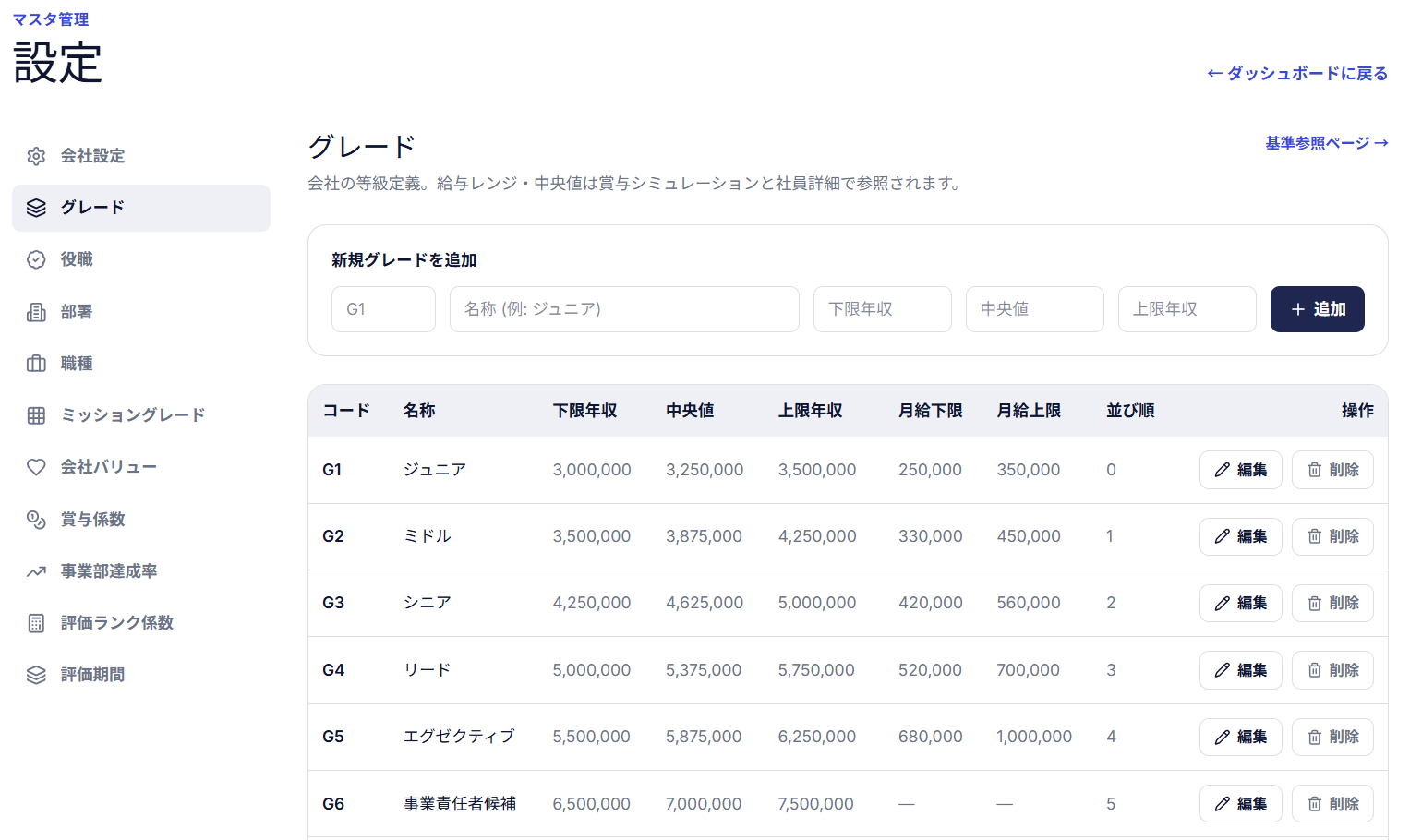This screenshot has width=1422, height=840.
Task: Click the 月給下限 column header
Action: [x=931, y=411]
